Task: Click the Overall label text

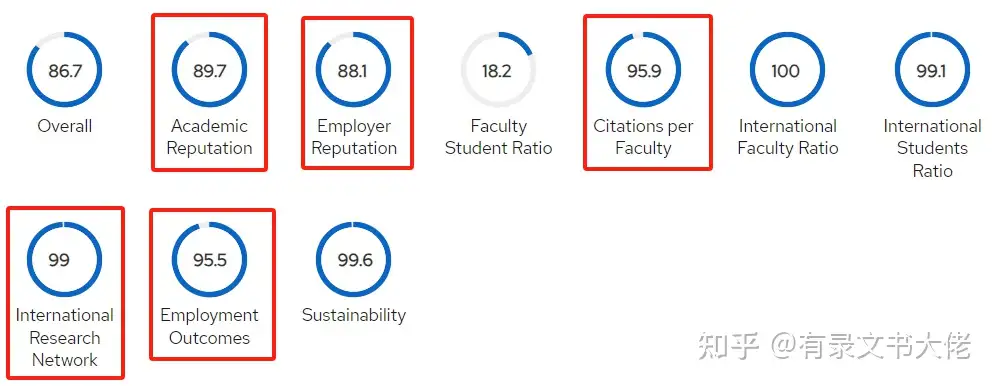Action: point(64,126)
